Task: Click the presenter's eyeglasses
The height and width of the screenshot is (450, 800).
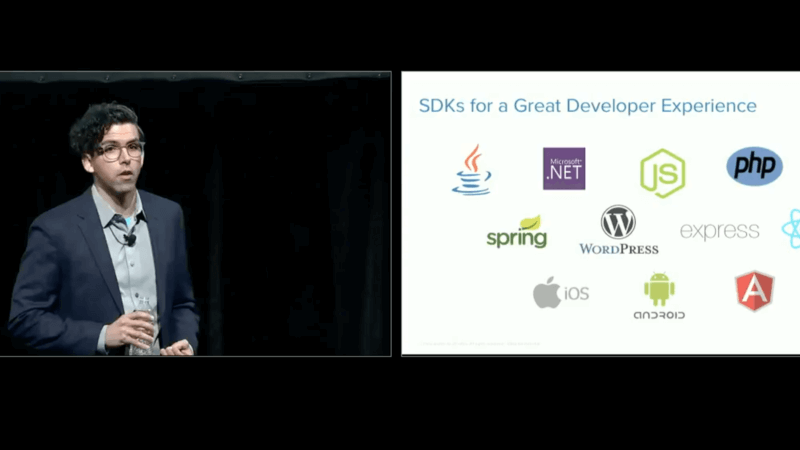Action: coord(121,150)
